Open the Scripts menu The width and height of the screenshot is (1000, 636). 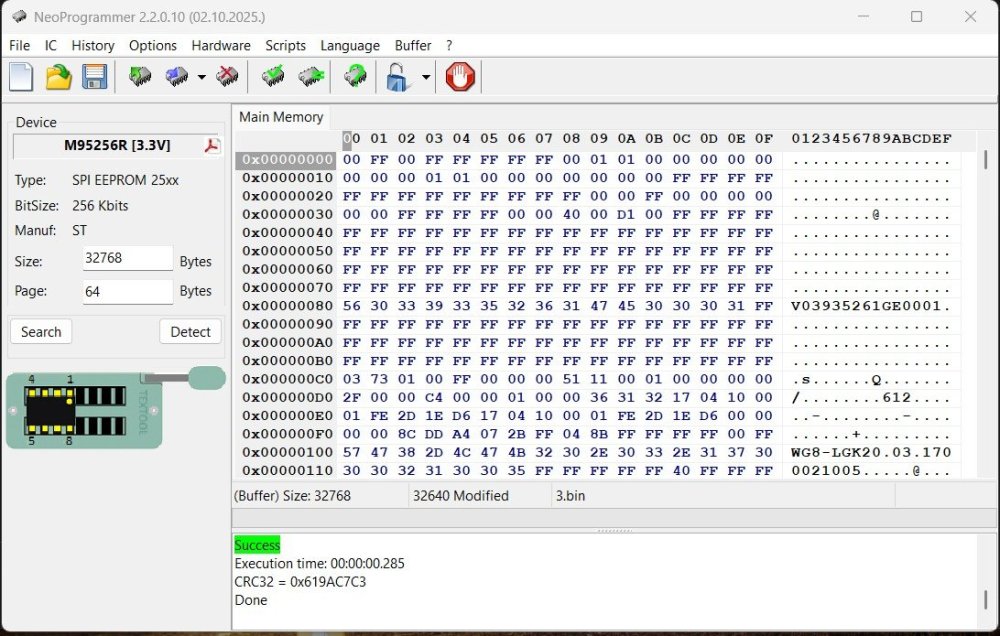[x=285, y=45]
